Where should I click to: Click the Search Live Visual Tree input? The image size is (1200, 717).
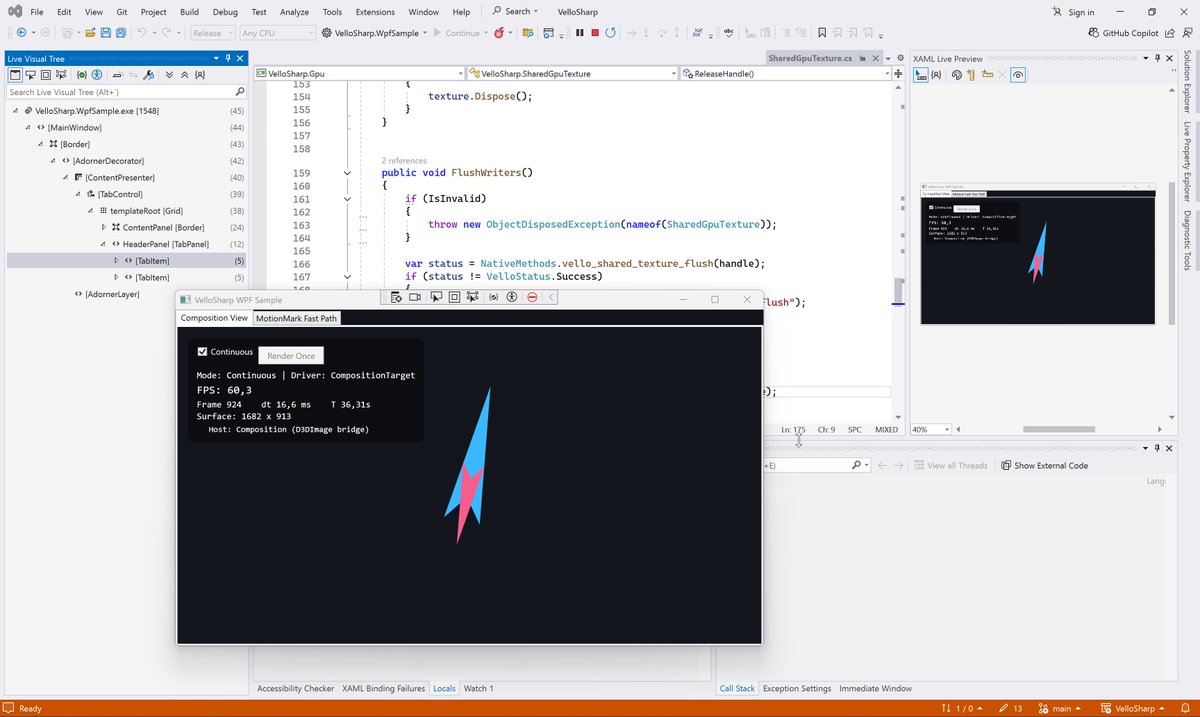pyautogui.click(x=120, y=92)
